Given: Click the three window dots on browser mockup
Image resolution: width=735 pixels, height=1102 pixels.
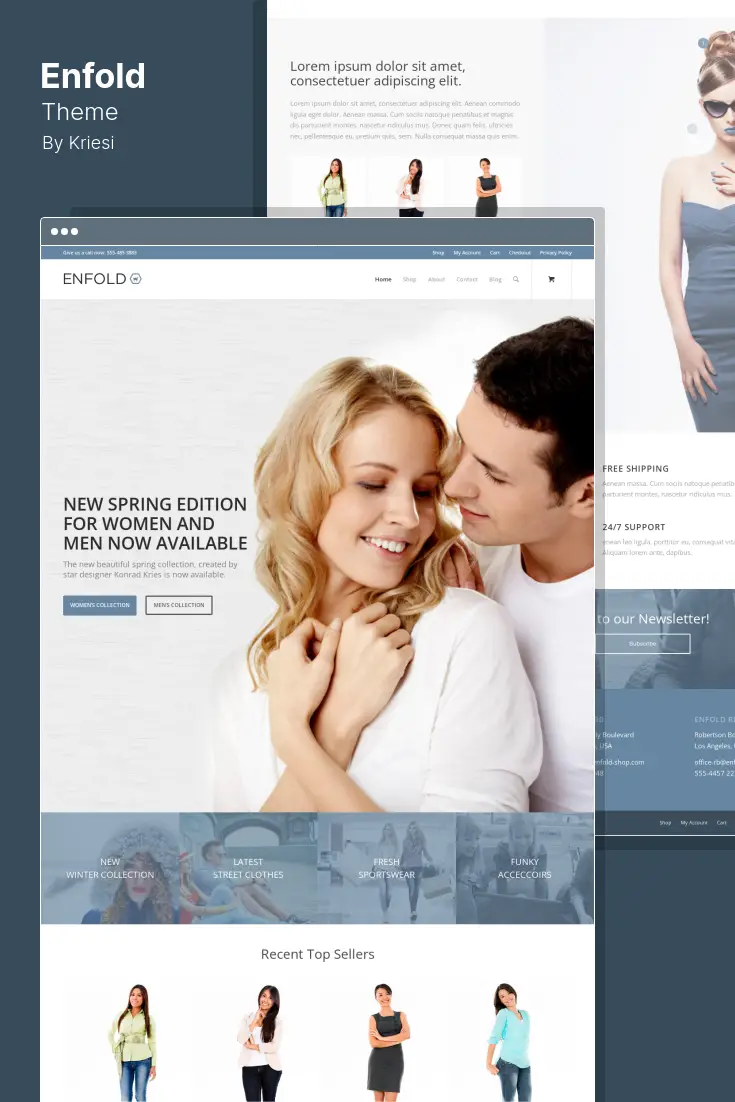Looking at the screenshot, I should (64, 231).
